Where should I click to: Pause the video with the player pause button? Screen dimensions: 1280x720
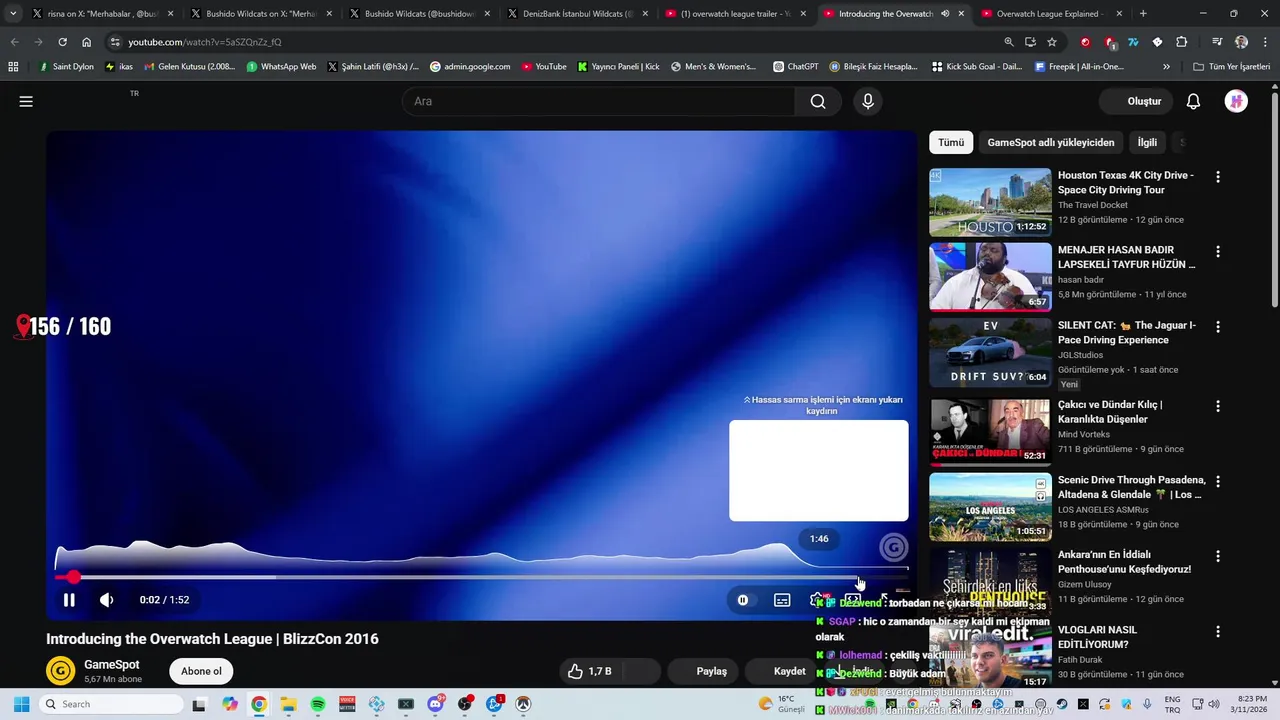point(69,600)
